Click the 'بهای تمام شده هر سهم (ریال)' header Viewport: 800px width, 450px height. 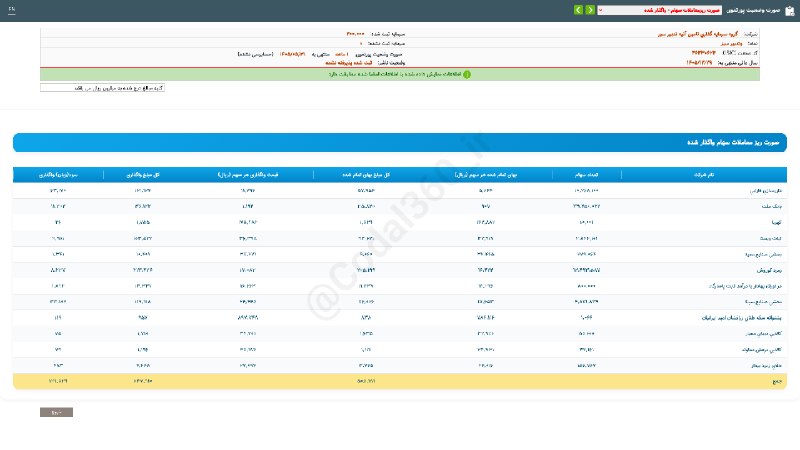click(x=486, y=175)
